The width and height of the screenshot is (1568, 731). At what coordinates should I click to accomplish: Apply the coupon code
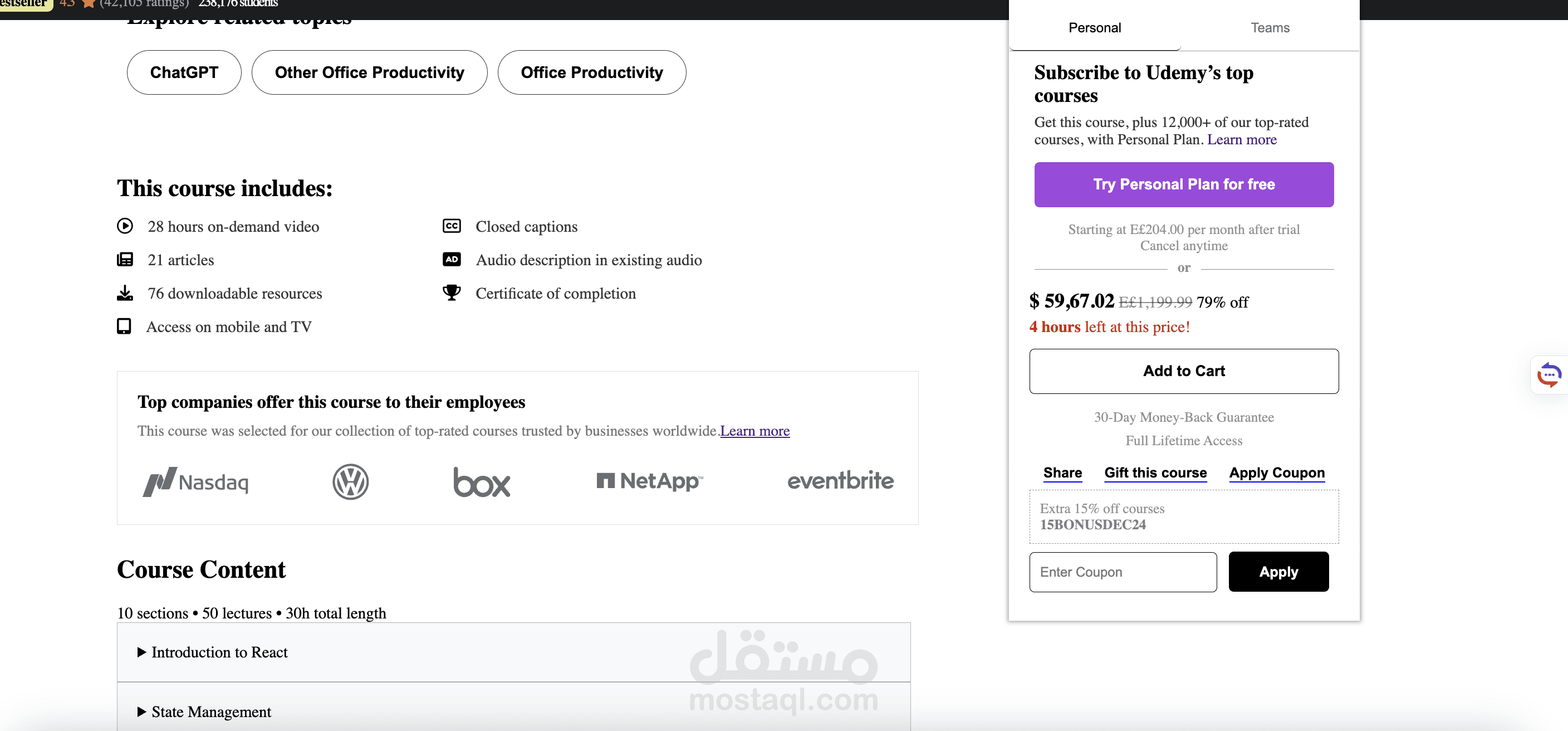[1278, 572]
